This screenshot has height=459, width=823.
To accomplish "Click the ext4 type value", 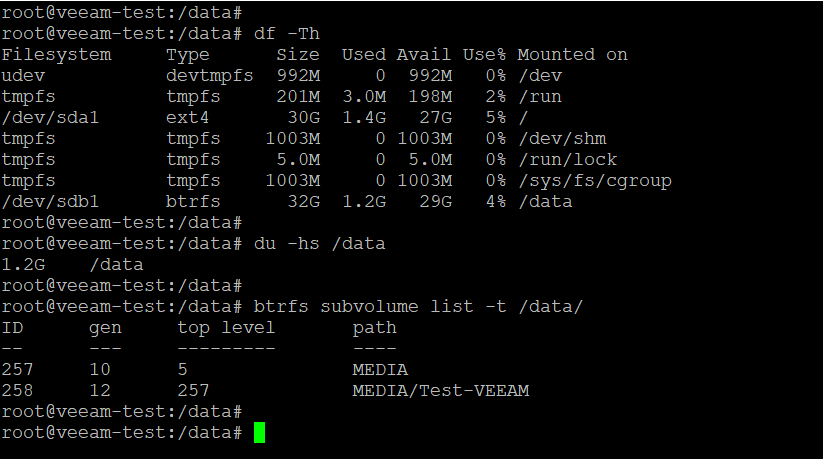I will 187,118.
